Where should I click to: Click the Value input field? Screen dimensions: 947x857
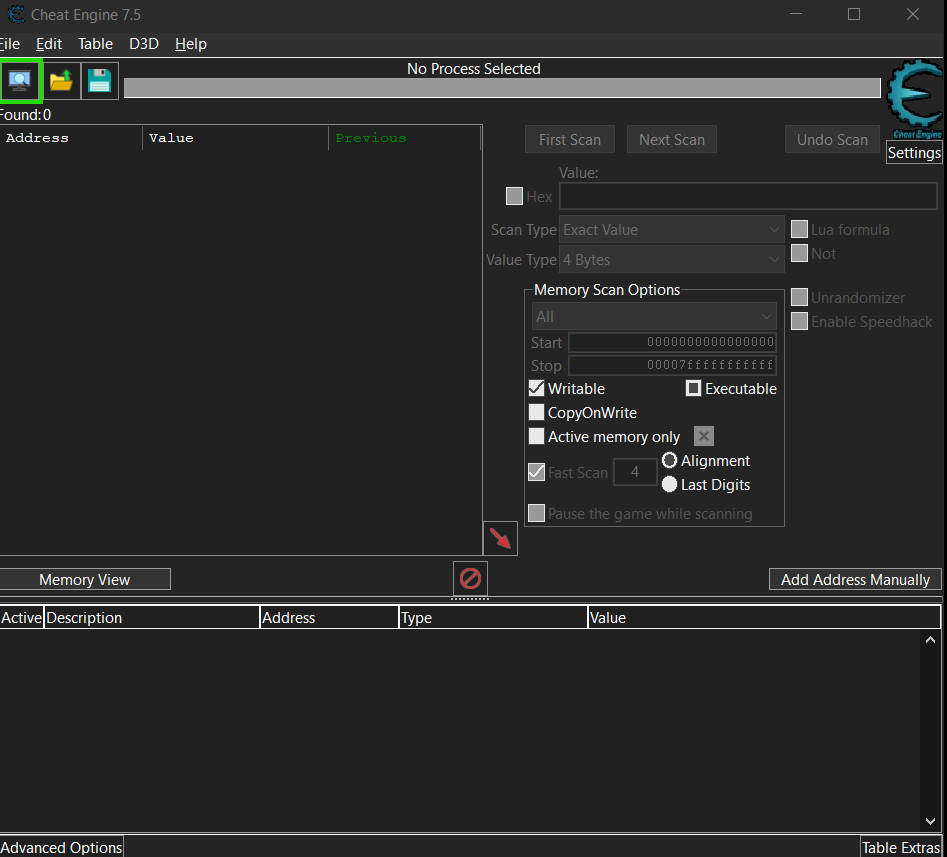[748, 196]
